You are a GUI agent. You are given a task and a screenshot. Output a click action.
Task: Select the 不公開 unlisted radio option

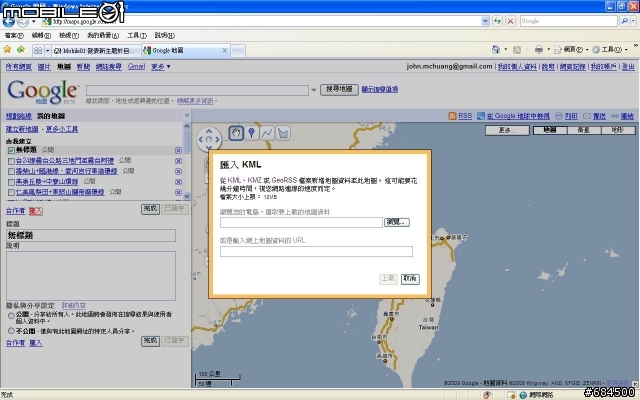pyautogui.click(x=11, y=331)
